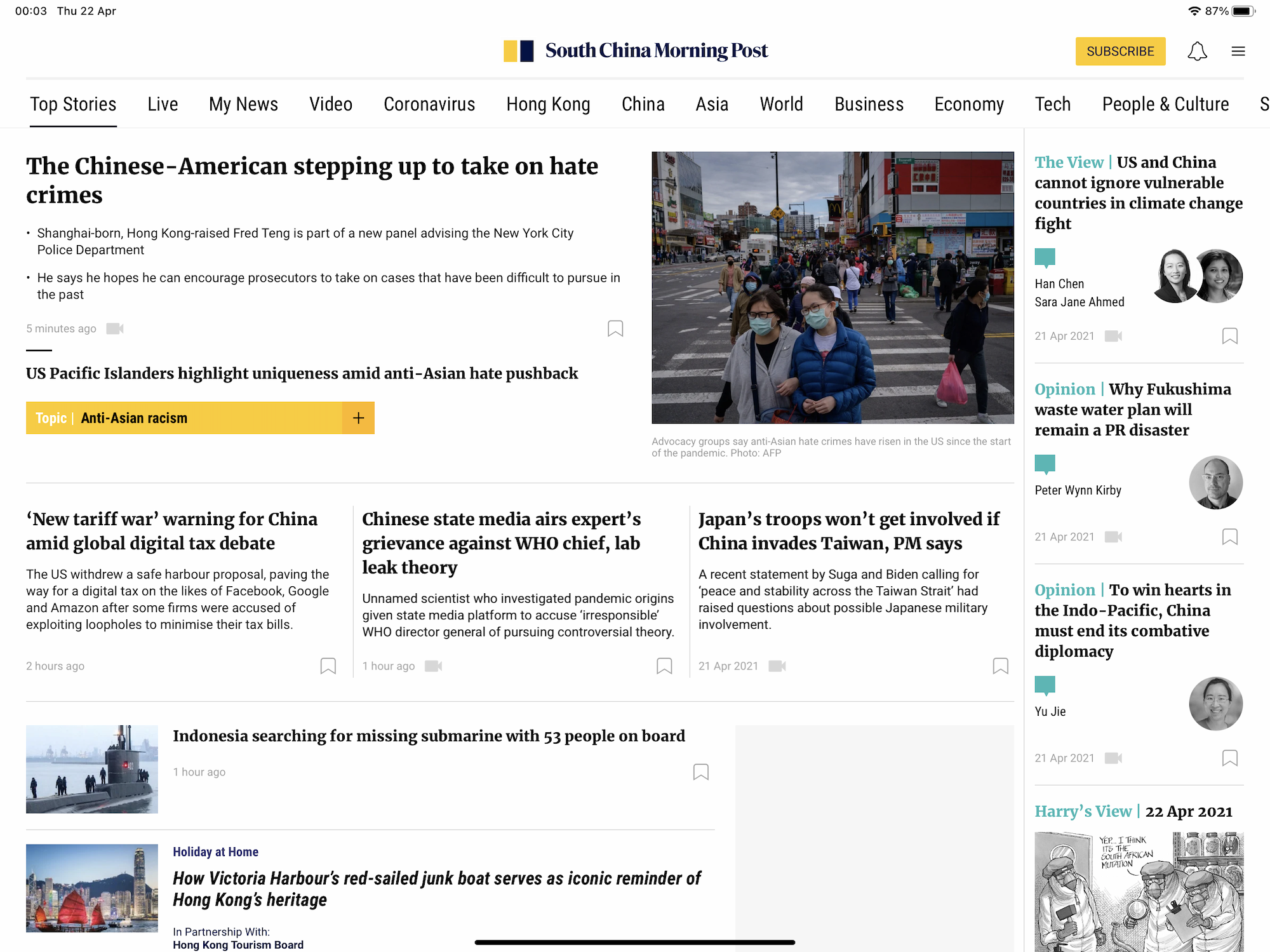Screen dimensions: 1270x952
Task: Click video icon on Yu Jie opinion
Action: coord(1113,758)
